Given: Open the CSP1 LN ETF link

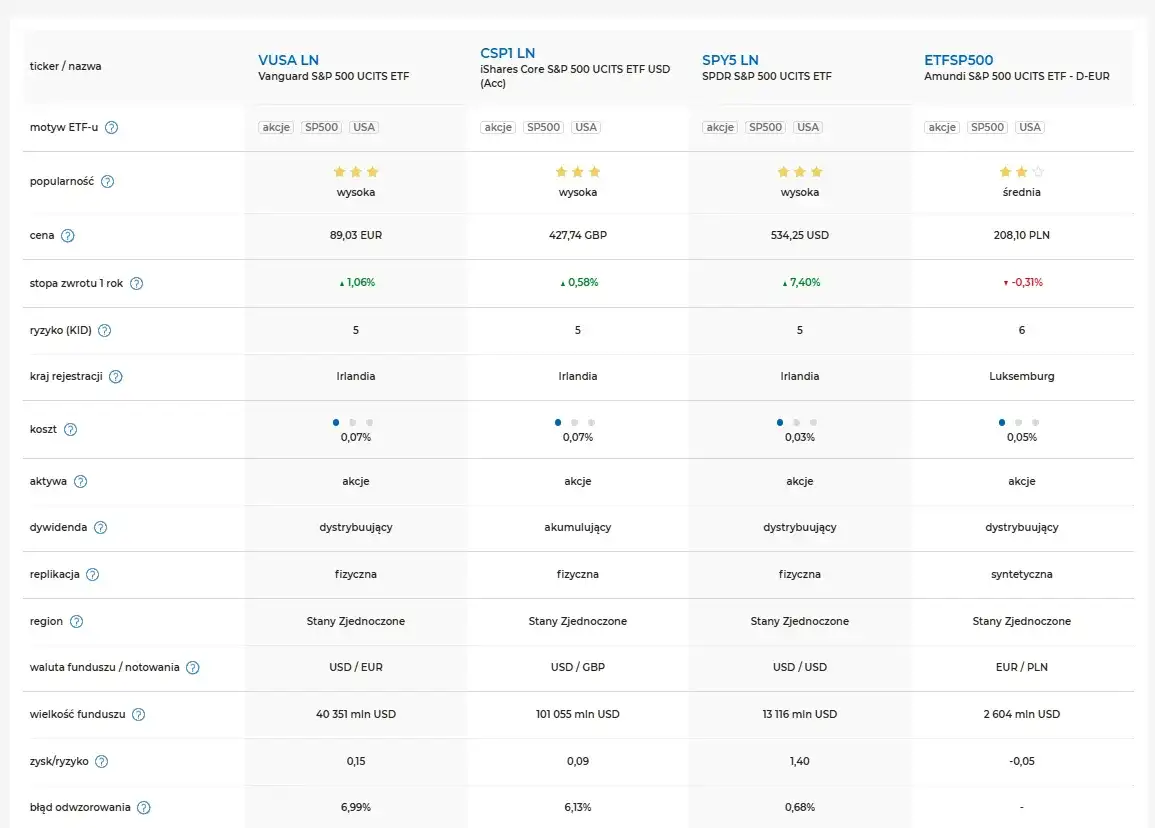Looking at the screenshot, I should (507, 53).
